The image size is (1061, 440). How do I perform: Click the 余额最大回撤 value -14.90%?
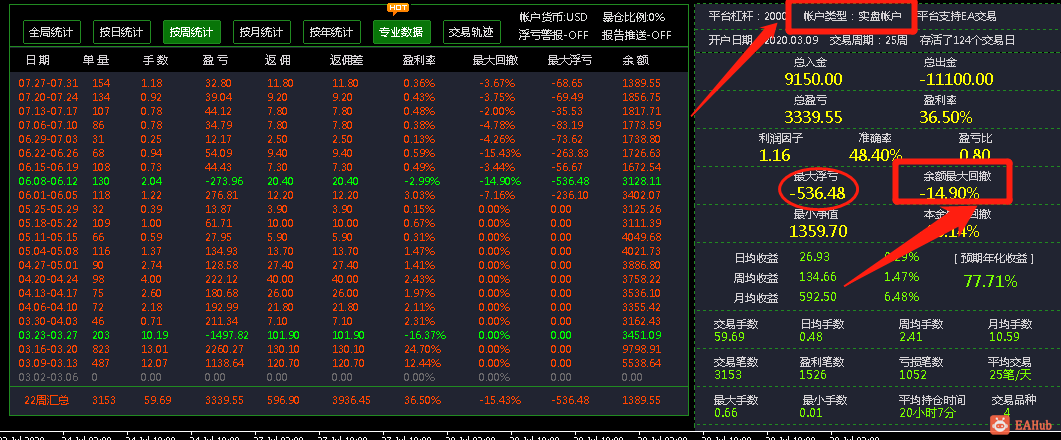tap(949, 193)
